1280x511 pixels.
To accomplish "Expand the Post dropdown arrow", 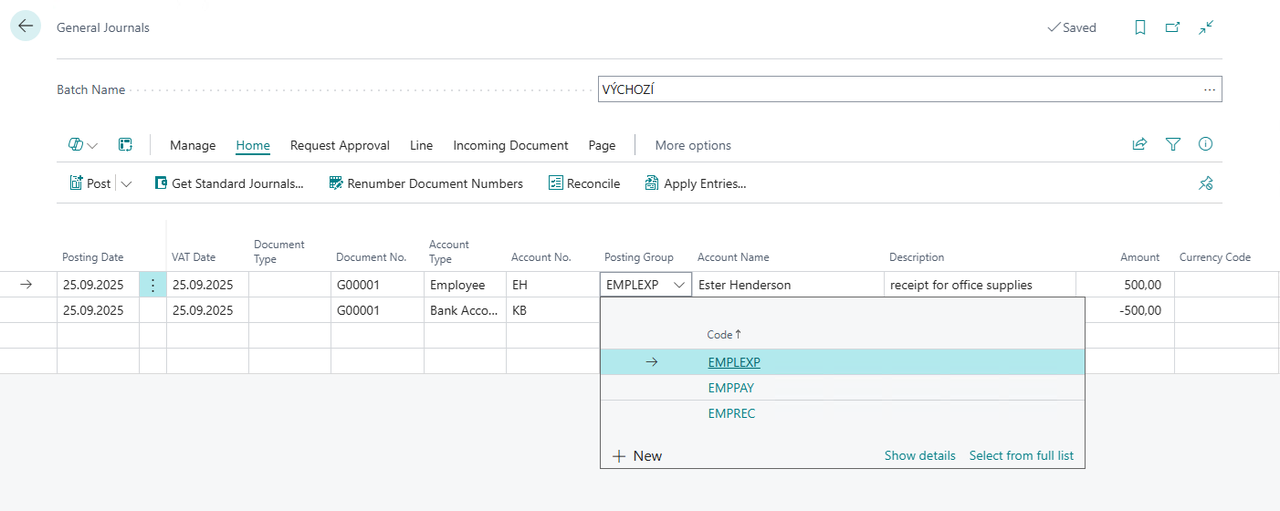I will [126, 184].
